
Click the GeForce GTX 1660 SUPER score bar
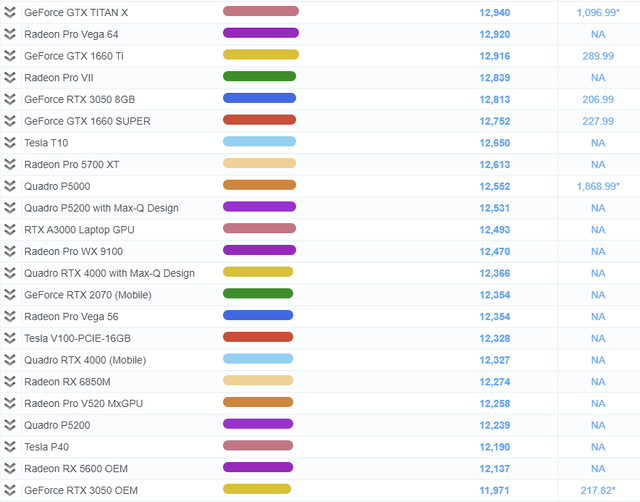point(259,121)
